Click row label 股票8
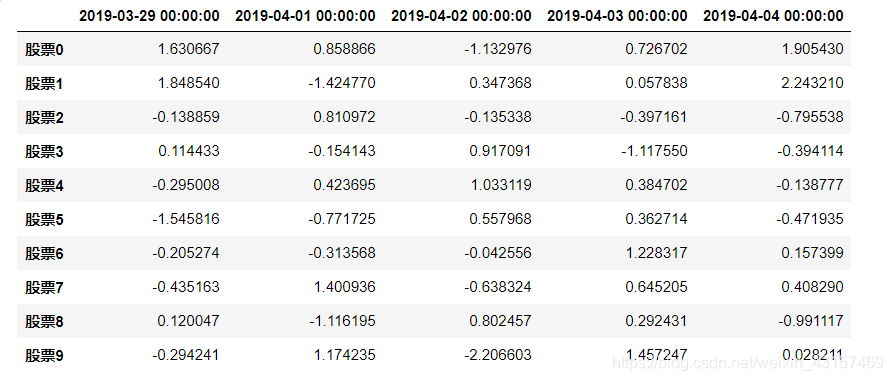 (x=44, y=322)
